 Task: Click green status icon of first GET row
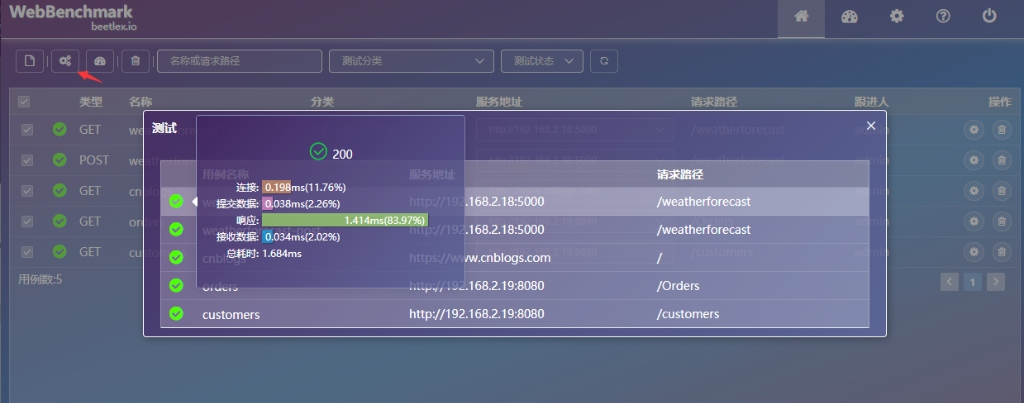(59, 129)
